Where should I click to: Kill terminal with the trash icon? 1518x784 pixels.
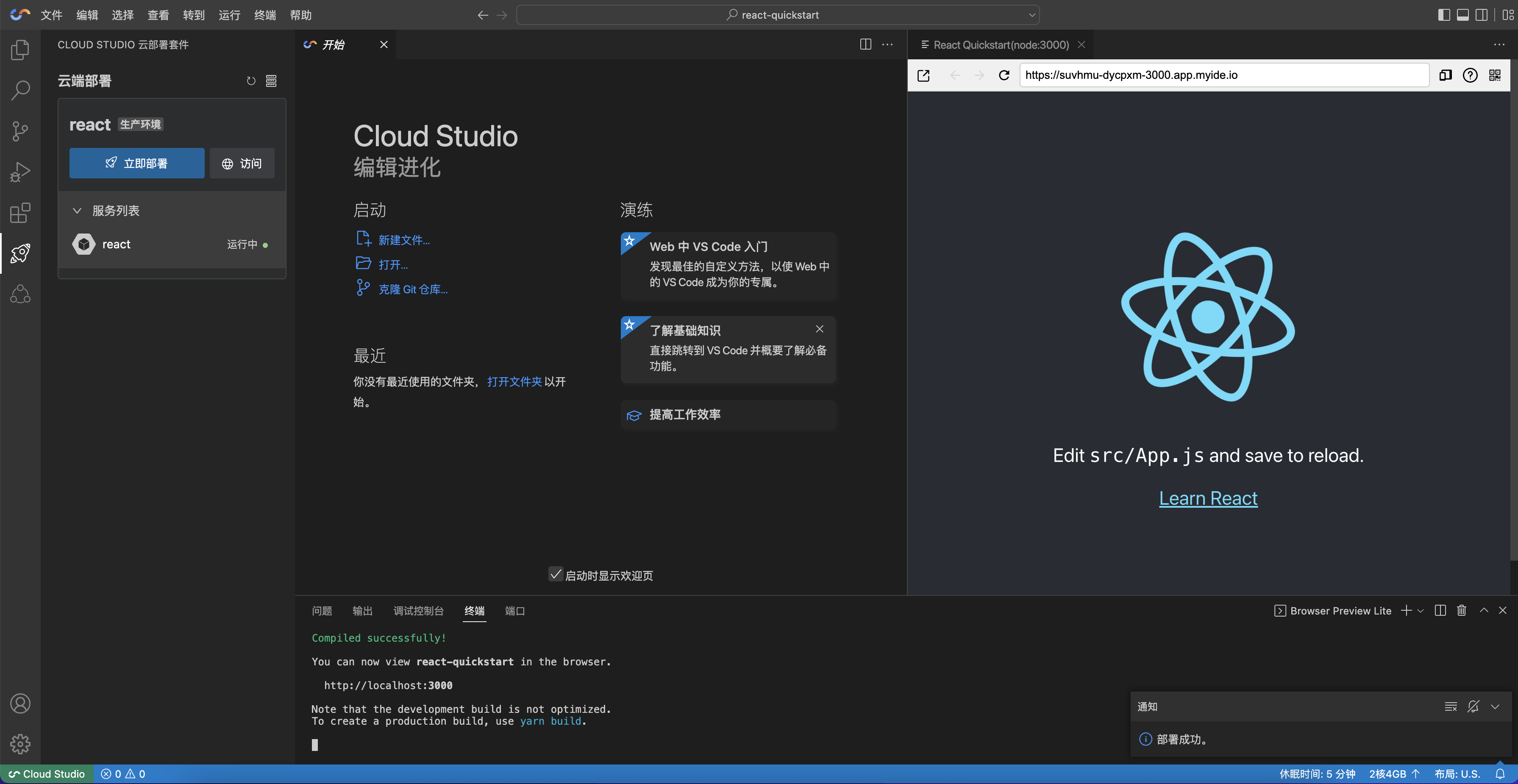[1462, 610]
